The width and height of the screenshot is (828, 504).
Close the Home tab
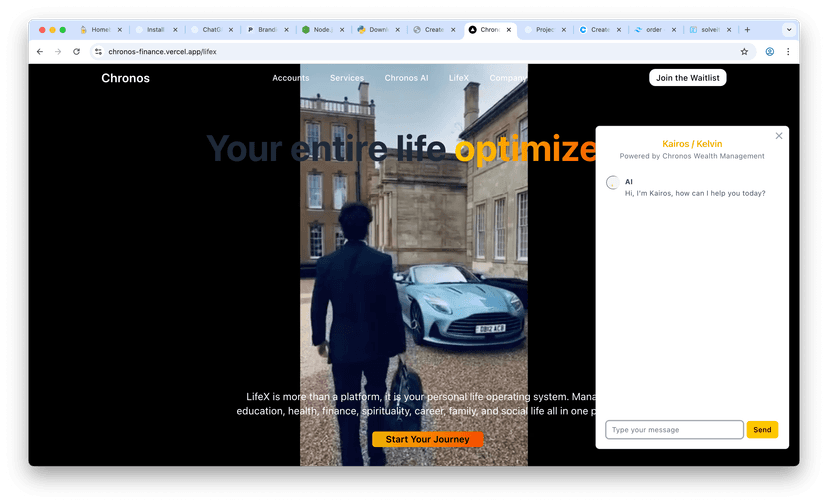coord(120,30)
